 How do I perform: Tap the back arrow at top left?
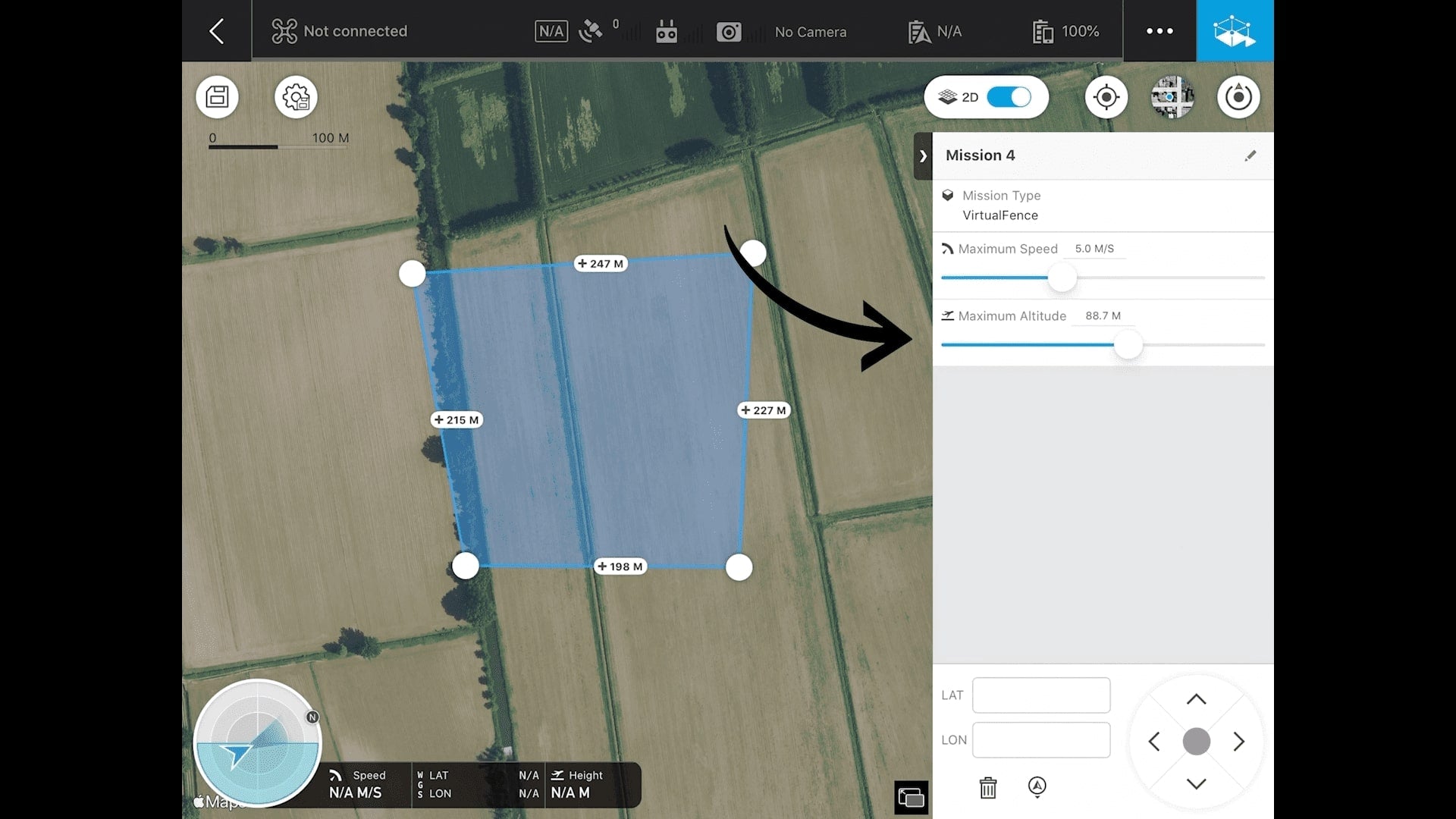pyautogui.click(x=217, y=31)
